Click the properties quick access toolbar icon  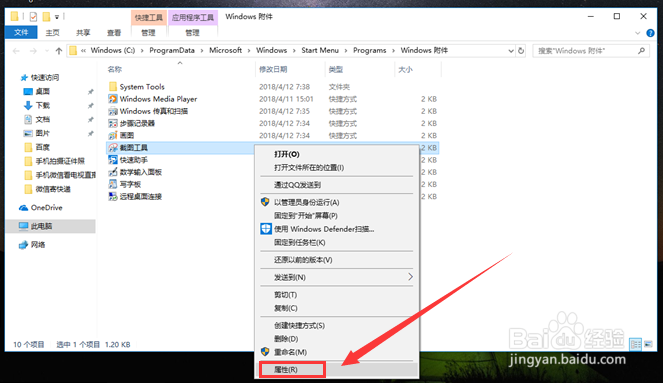(33, 17)
